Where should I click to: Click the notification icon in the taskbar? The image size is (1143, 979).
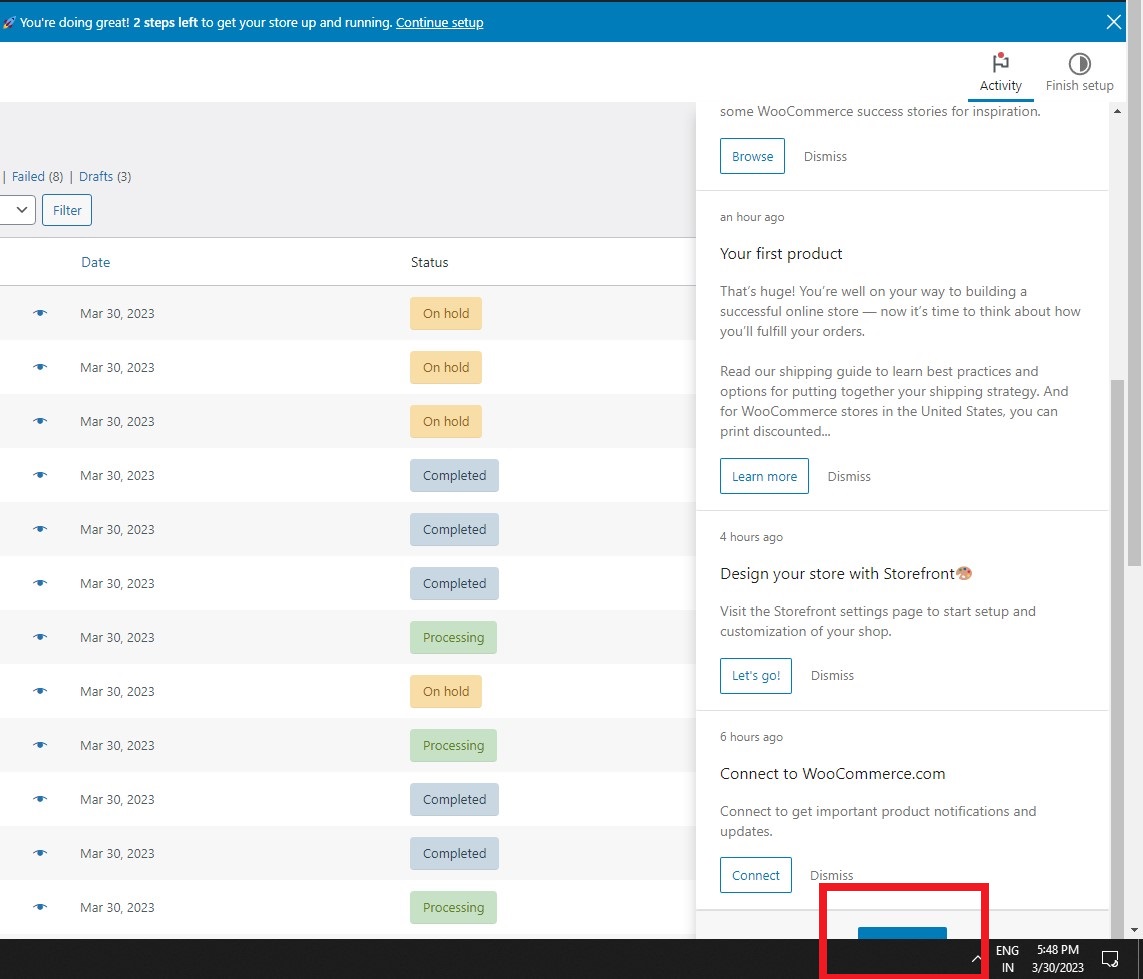point(1110,958)
